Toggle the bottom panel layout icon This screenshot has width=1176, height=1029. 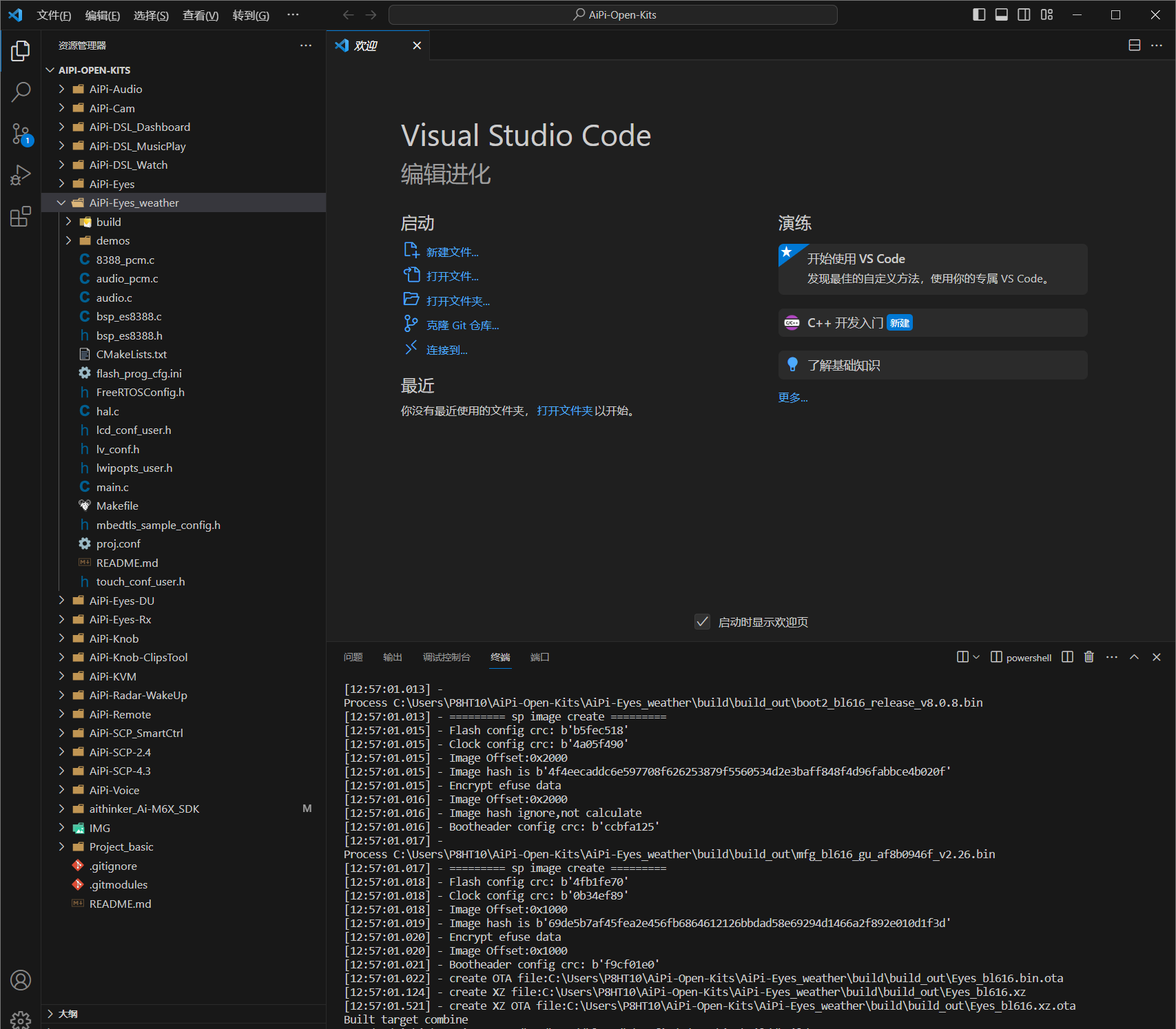click(1002, 14)
